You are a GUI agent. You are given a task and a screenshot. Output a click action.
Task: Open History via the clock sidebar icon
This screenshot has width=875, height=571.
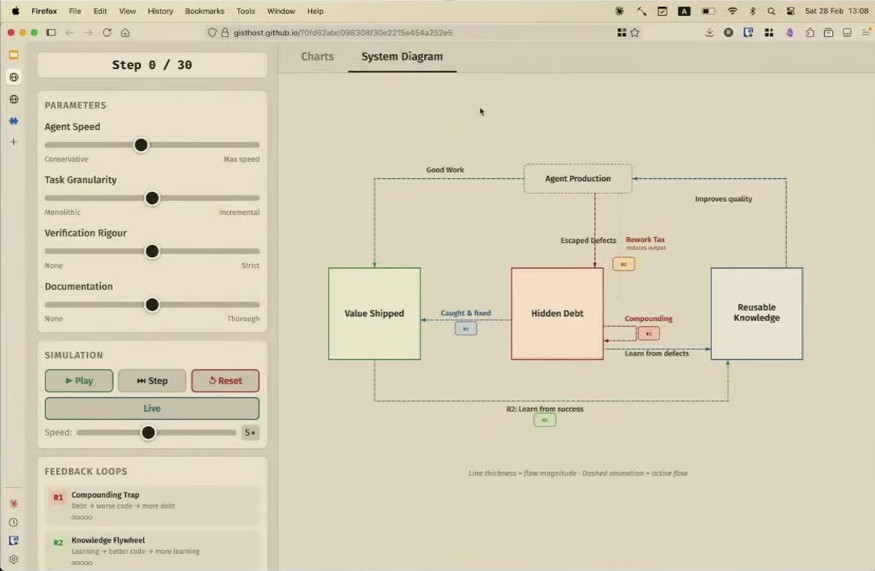pos(14,522)
